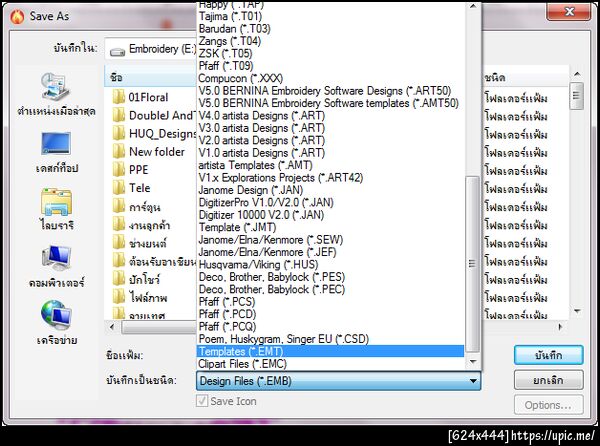
Task: Click the folder list horizontal scroll-right arrow
Action: coord(561,327)
